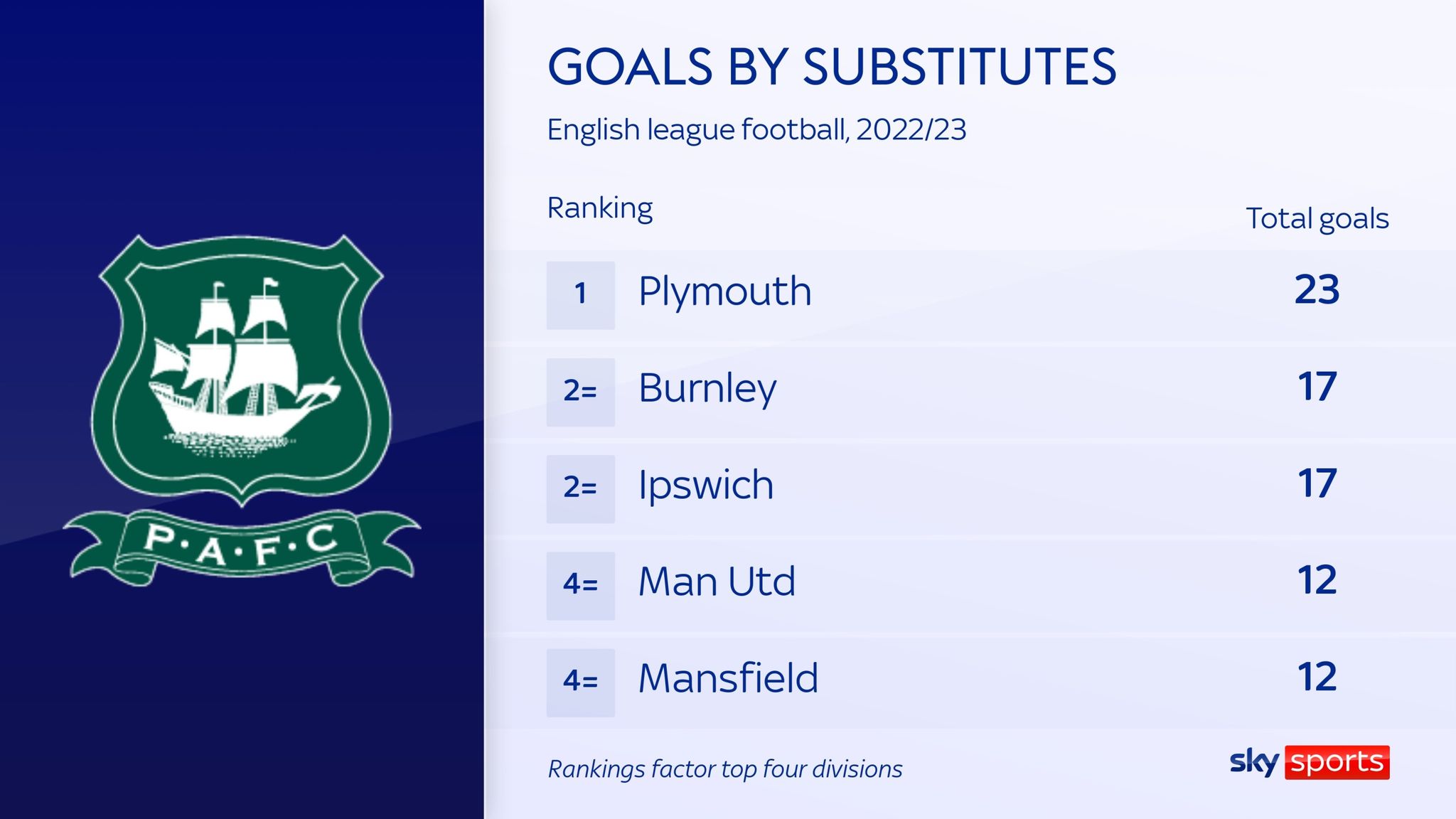
Task: Select the Man Utd row label
Action: (716, 582)
